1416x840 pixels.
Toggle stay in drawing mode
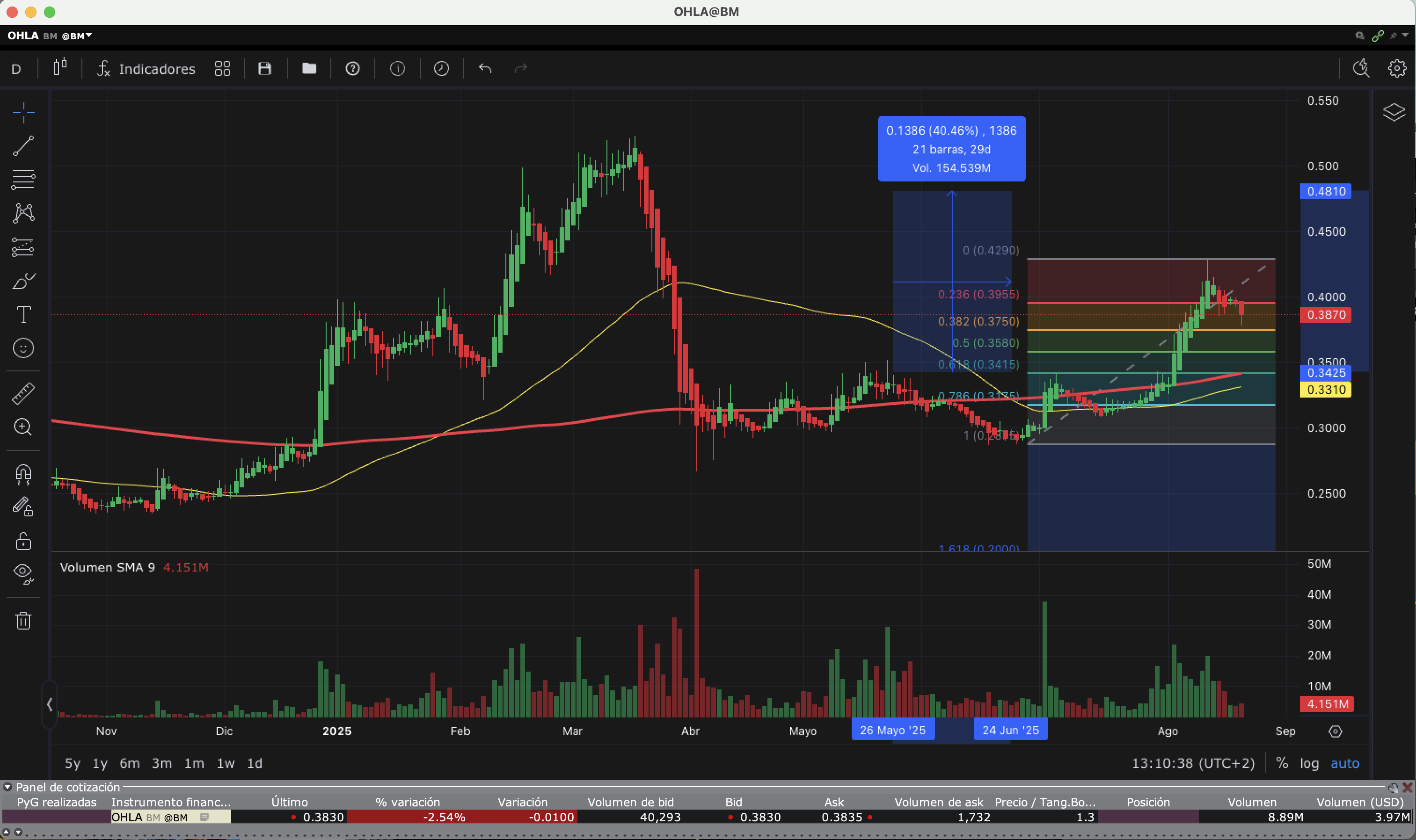tap(23, 507)
